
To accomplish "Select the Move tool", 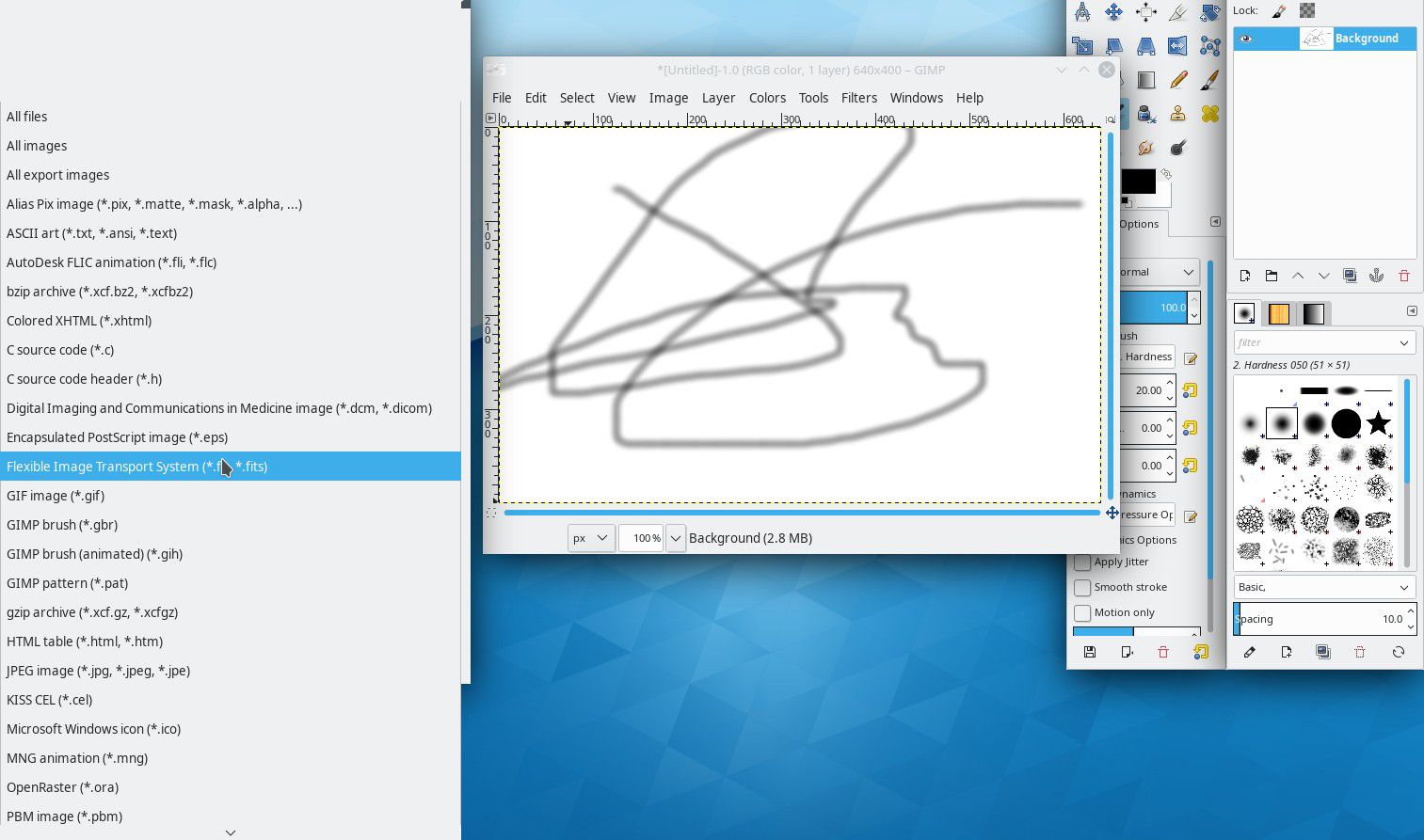I will 1113,12.
